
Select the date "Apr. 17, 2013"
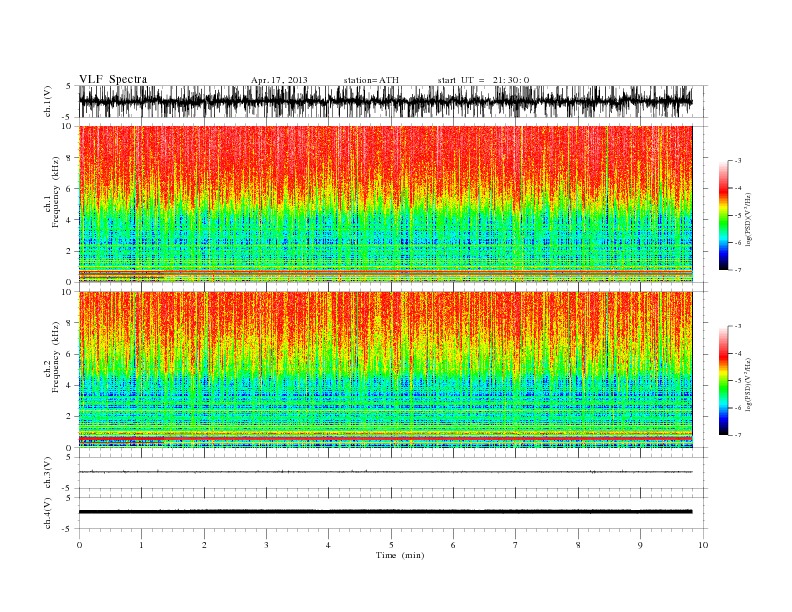(279, 80)
